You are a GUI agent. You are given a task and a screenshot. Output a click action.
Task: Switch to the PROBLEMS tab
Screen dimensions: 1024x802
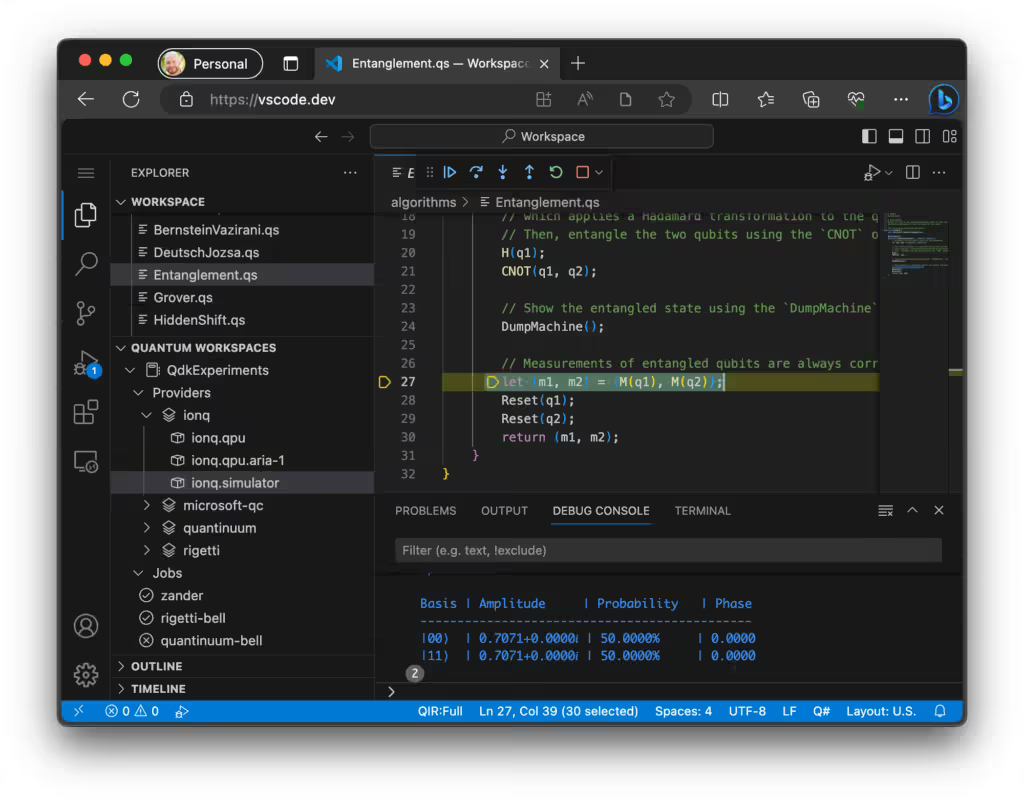426,511
